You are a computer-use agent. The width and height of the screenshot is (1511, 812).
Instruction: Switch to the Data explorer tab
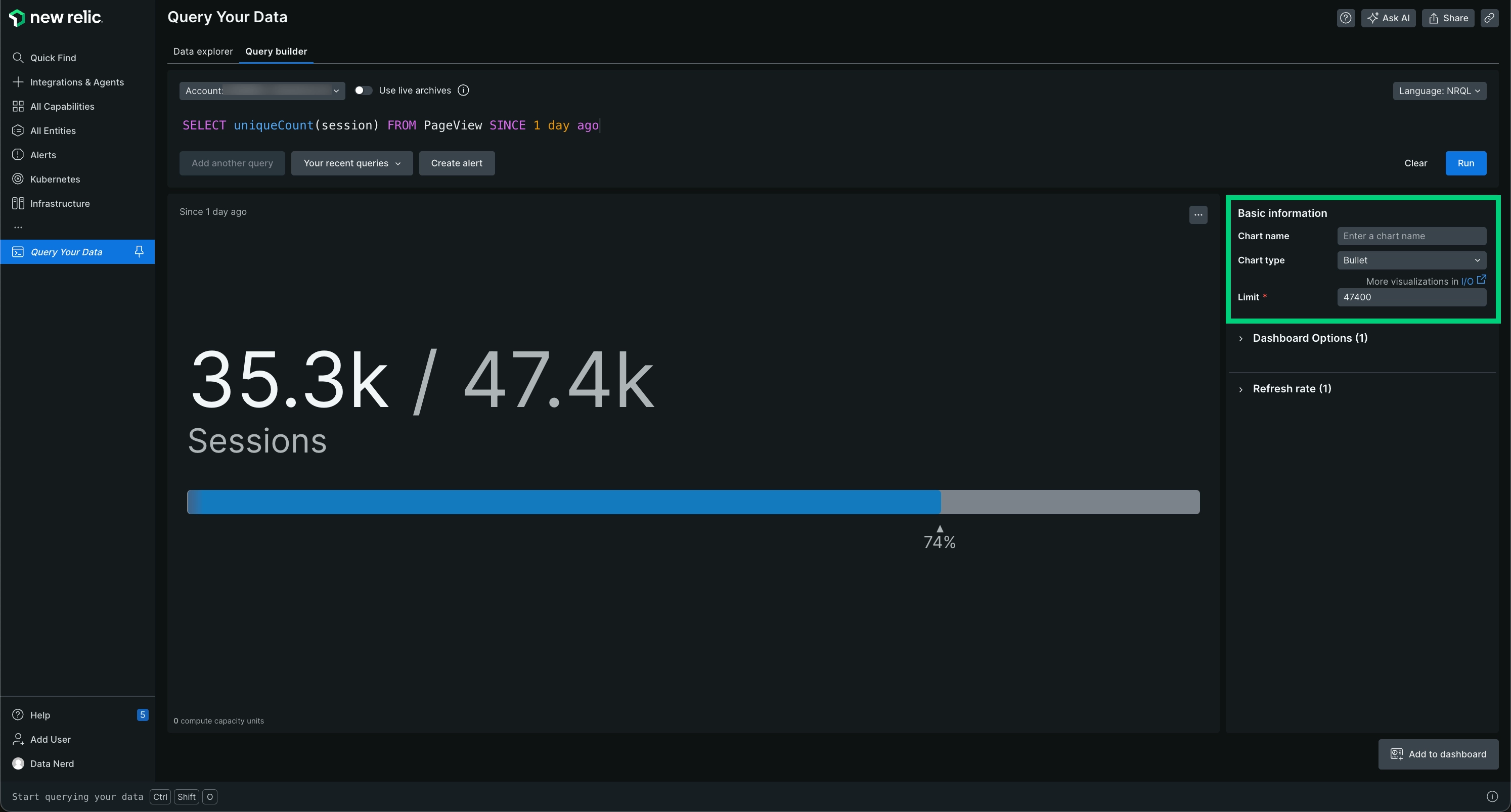202,51
